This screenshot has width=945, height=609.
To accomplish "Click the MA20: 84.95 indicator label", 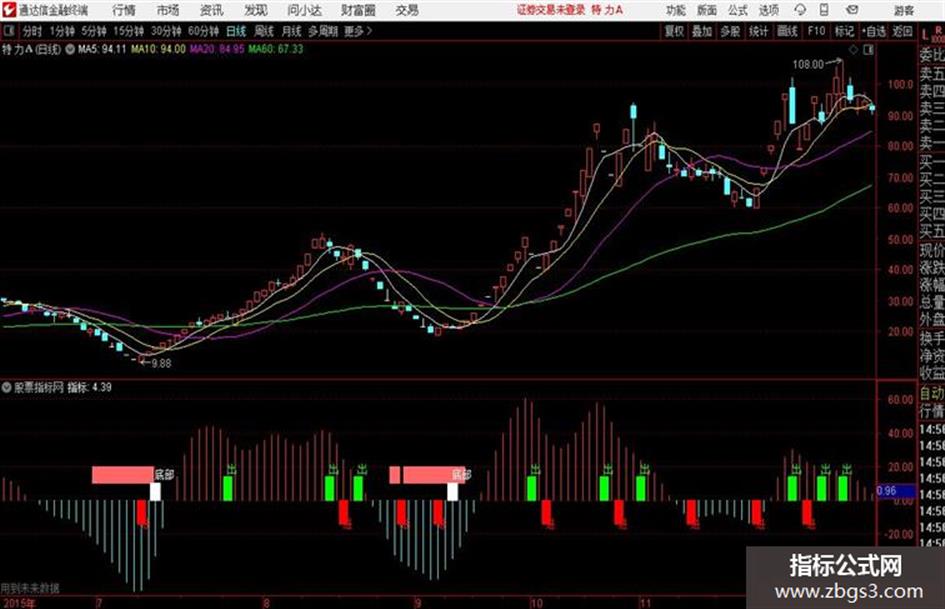I will (x=217, y=49).
